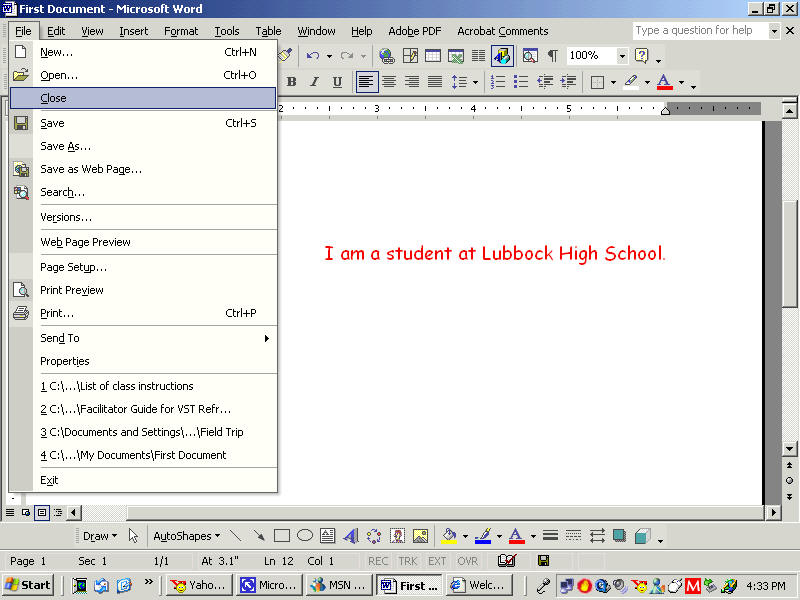
Task: Open Draw menu dropdown
Action: click(x=100, y=536)
